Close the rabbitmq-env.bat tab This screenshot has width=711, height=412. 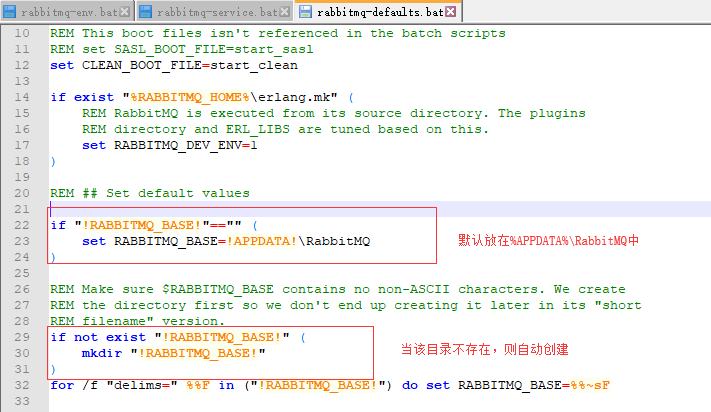click(x=124, y=12)
